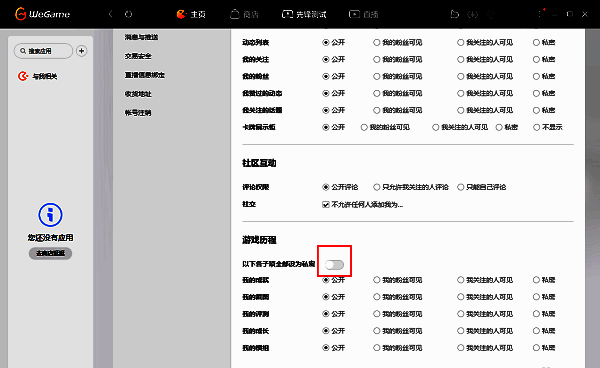Click the 评论权限 row label

[x=256, y=187]
